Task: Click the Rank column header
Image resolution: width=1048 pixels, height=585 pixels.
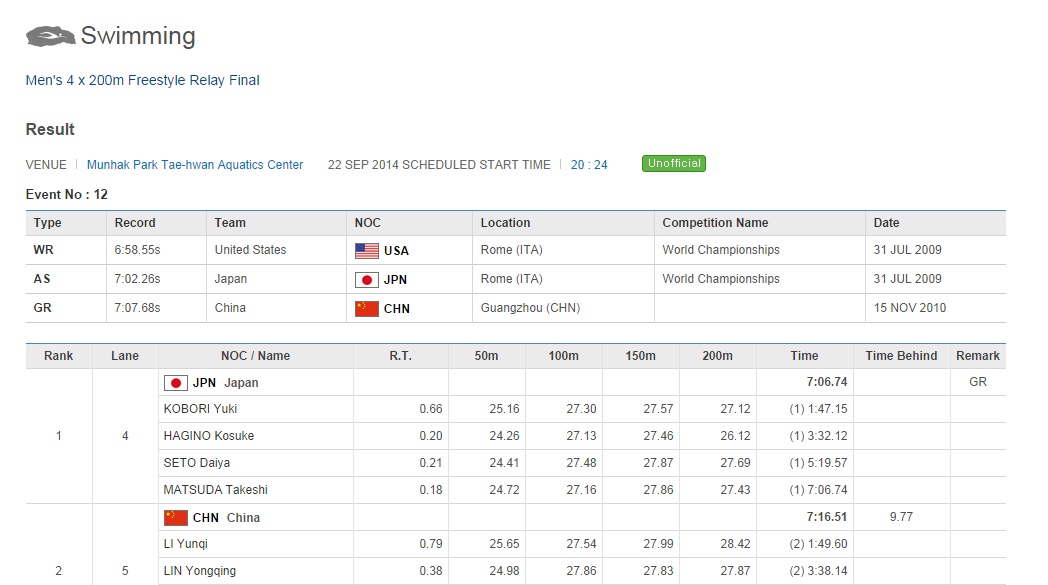Action: 59,356
